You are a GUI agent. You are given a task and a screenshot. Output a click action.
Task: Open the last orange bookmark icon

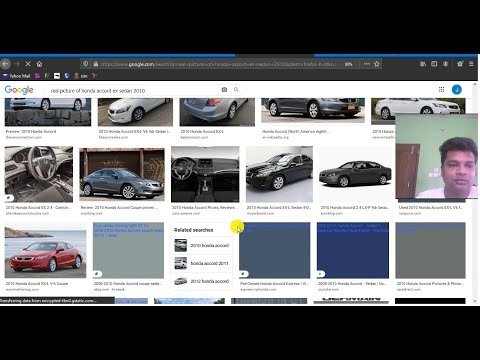tap(94, 76)
